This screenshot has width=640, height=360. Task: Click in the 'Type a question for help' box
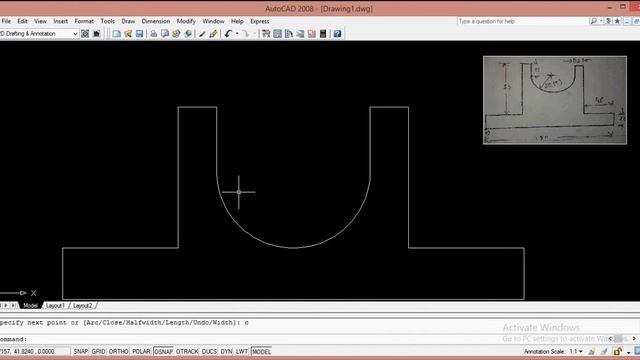[x=522, y=21]
